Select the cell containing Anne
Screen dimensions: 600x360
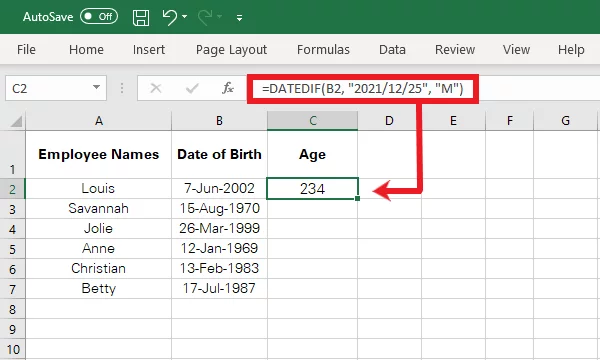[99, 249]
